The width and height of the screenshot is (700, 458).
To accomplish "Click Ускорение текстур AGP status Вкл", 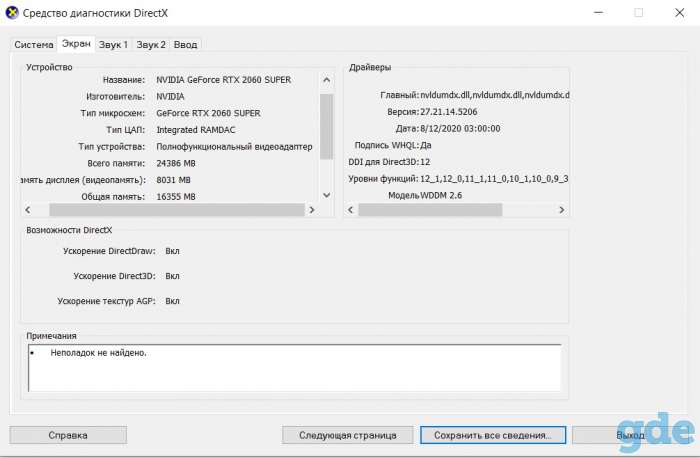I will pyautogui.click(x=172, y=301).
